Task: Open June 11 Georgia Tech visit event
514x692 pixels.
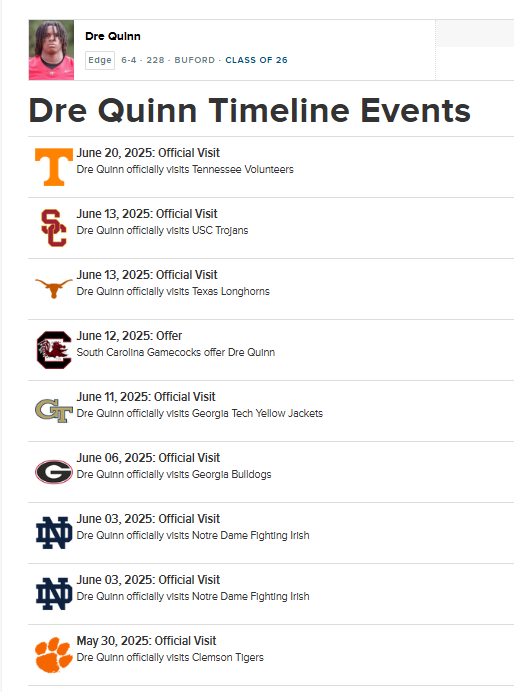Action: click(x=271, y=411)
